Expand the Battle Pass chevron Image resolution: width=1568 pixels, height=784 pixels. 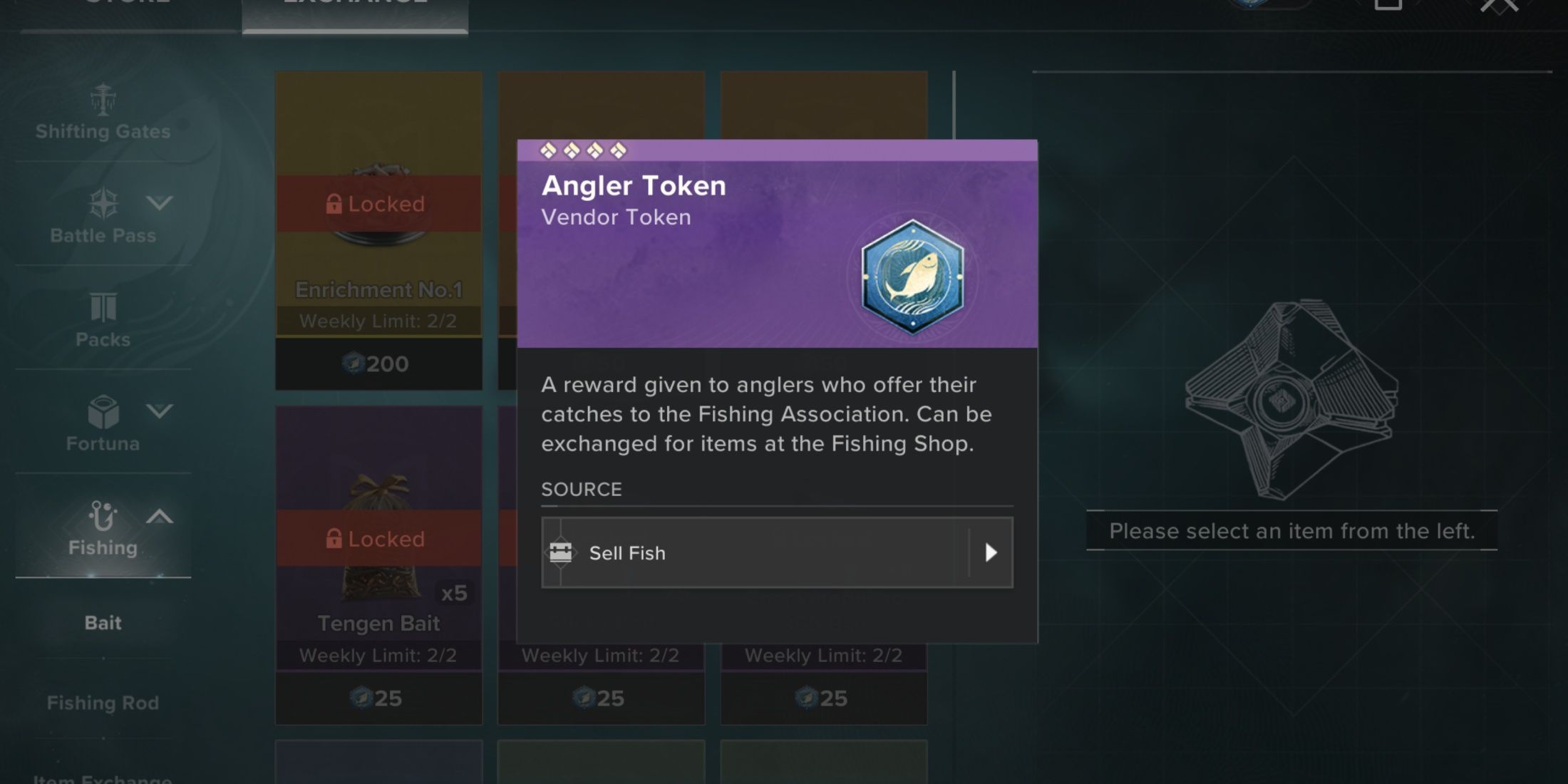(x=160, y=203)
